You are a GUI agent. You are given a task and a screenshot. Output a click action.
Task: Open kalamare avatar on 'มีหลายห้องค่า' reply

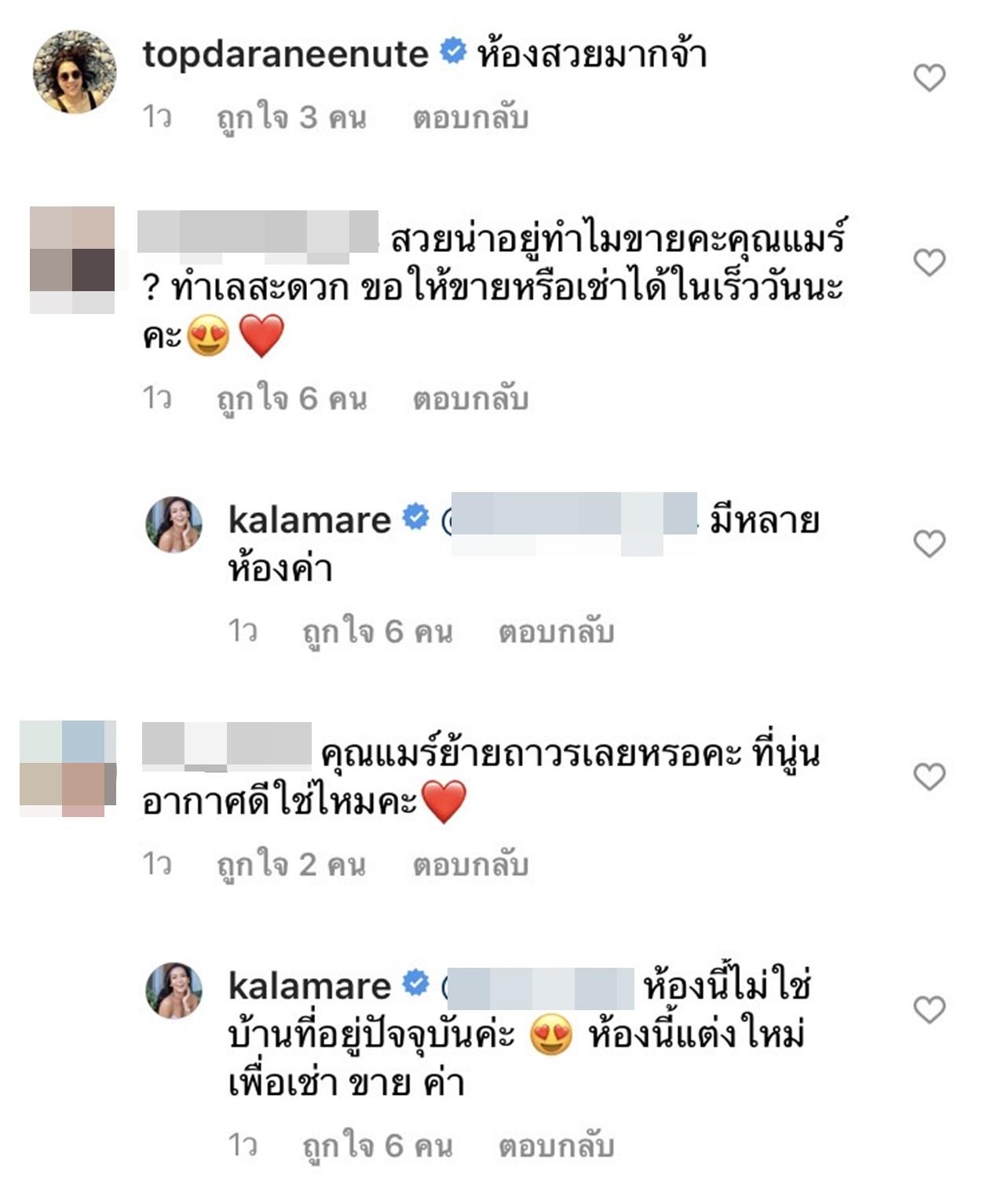[174, 524]
